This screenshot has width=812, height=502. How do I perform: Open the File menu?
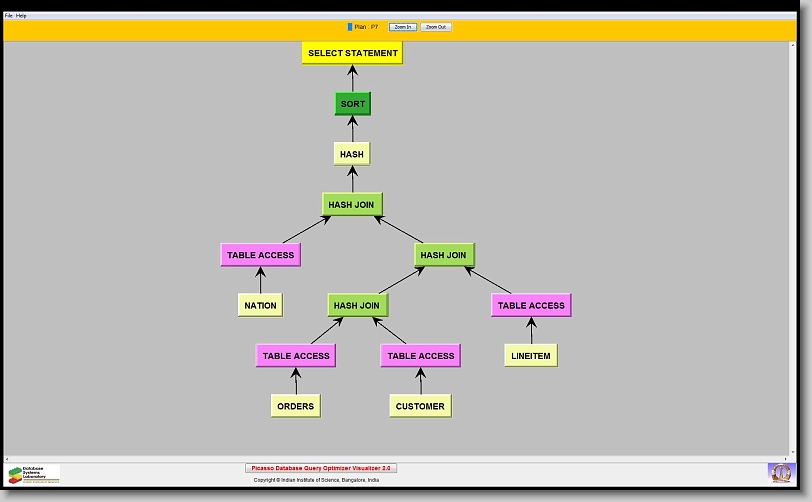[x=9, y=16]
